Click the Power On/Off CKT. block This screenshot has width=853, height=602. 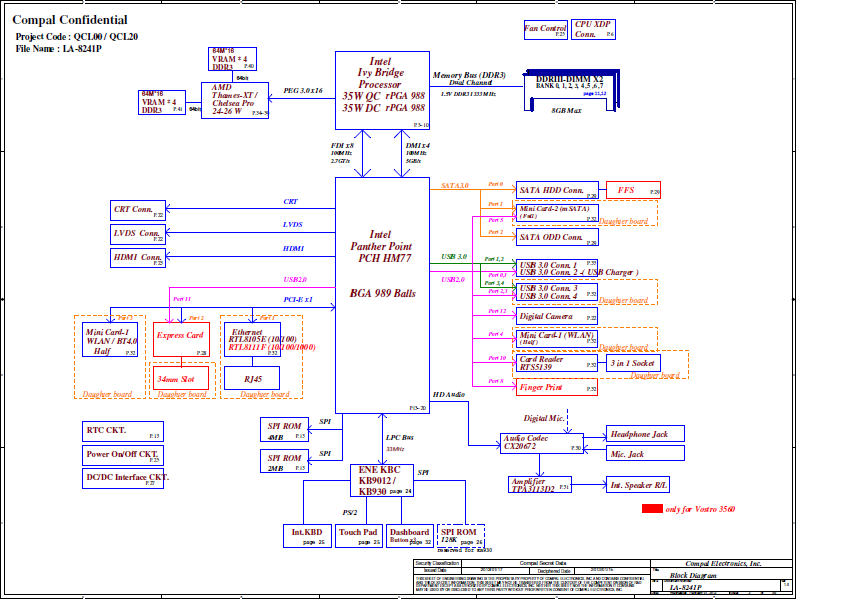123,455
